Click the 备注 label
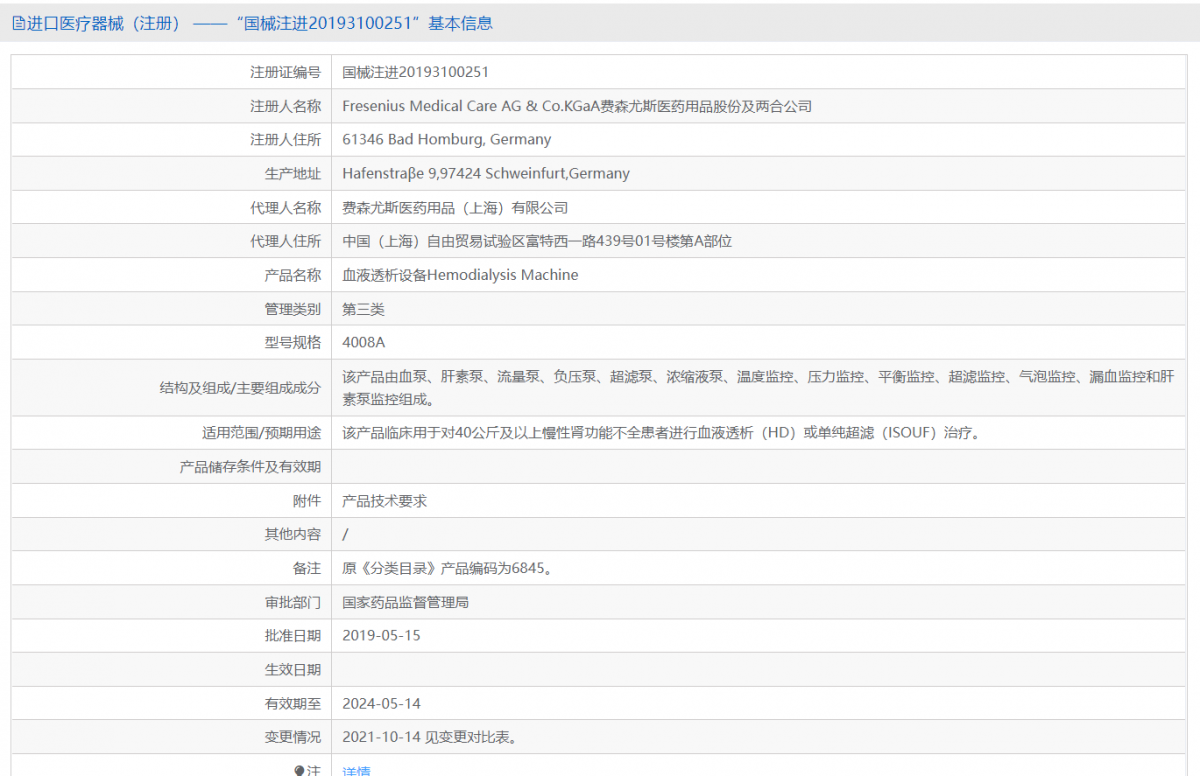Screen dimensions: 1200x776 (x=307, y=569)
